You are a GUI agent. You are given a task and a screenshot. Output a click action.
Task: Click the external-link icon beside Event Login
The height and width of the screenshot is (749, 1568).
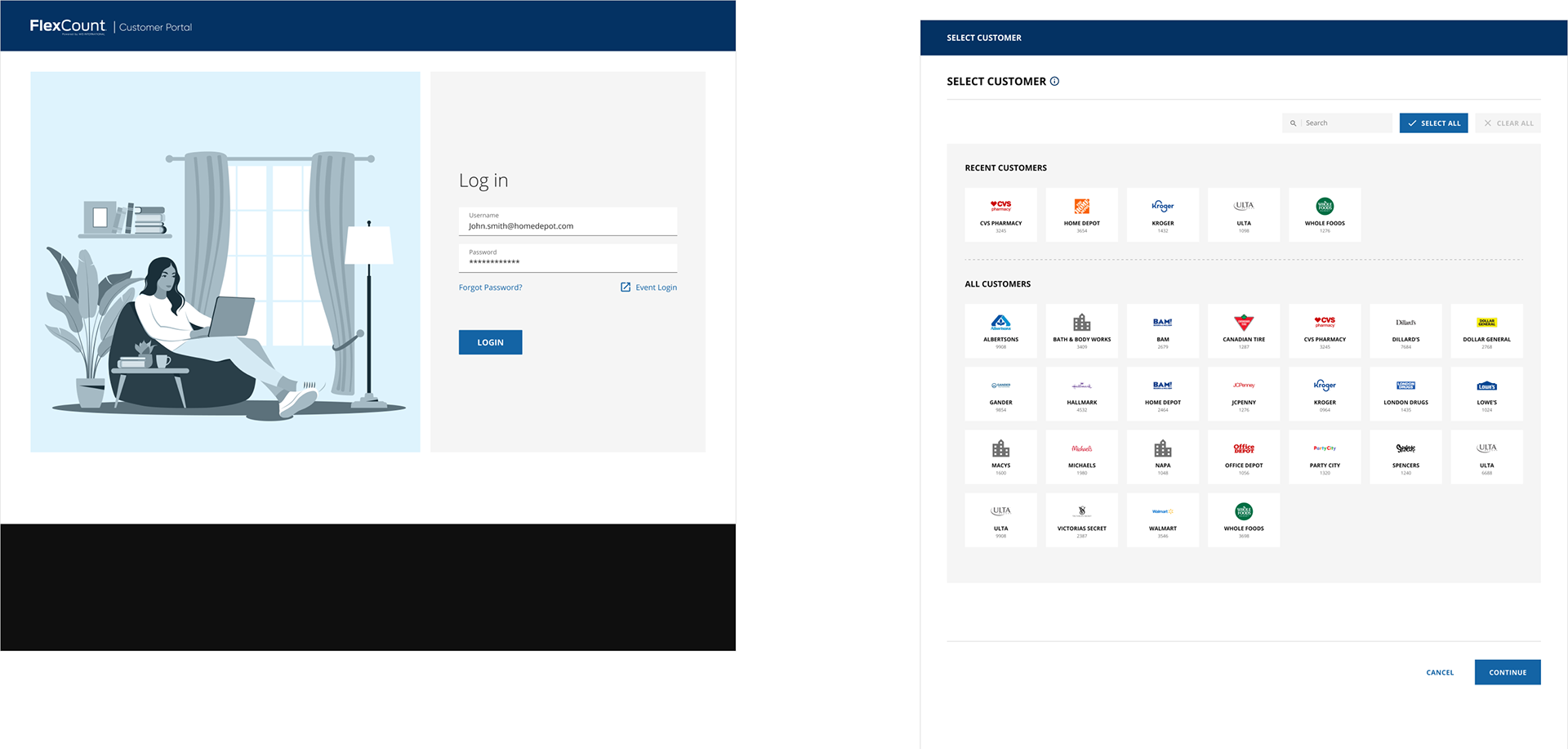[626, 287]
